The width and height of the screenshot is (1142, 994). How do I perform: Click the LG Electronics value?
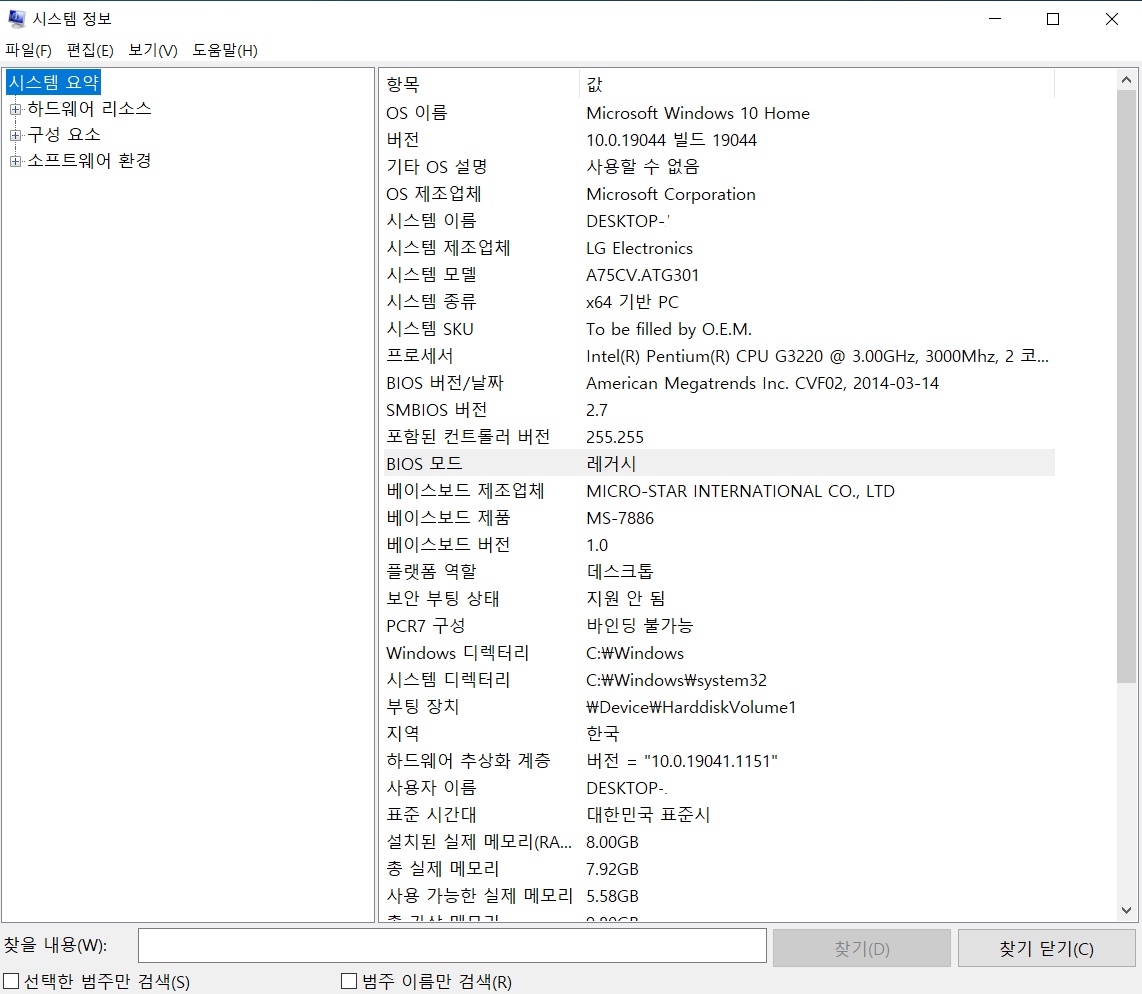click(639, 248)
